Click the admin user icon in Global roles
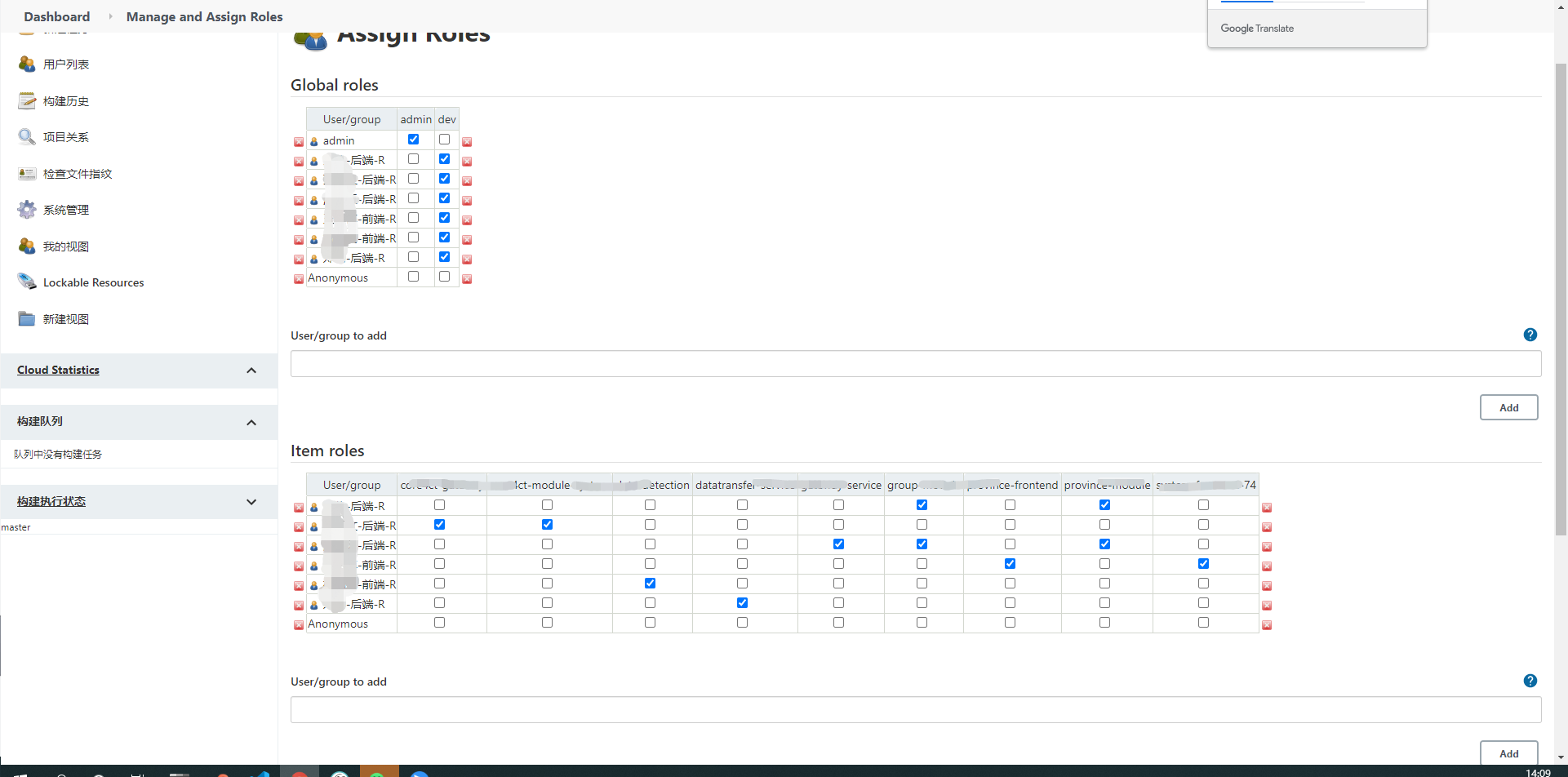 (x=314, y=141)
